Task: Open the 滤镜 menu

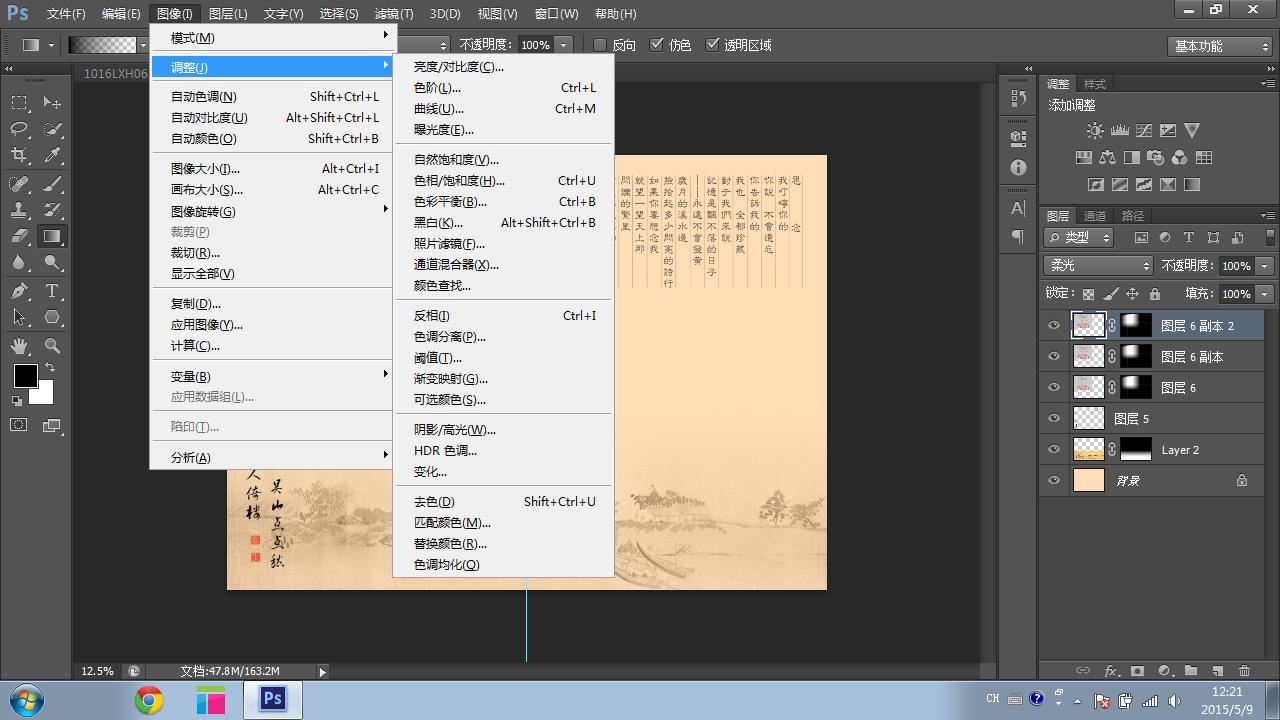Action: point(393,14)
